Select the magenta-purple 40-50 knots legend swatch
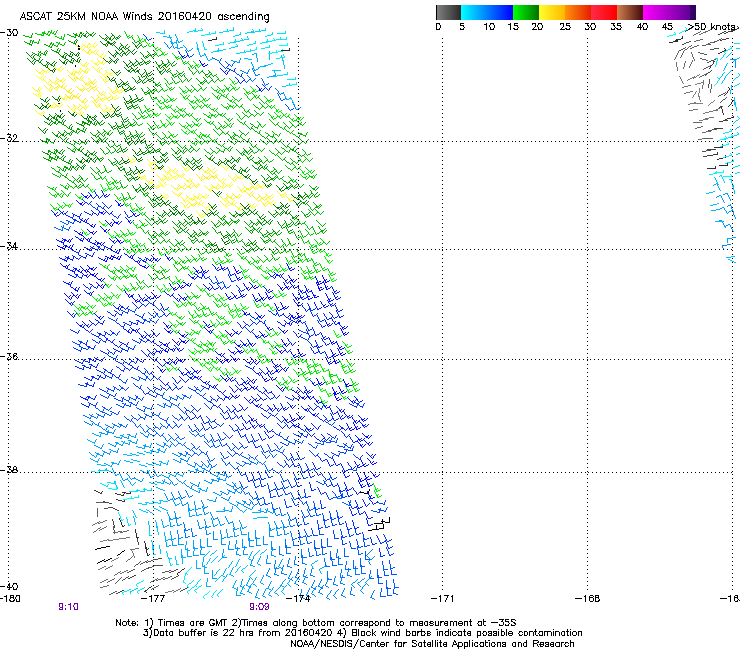This screenshot has width=740, height=650. [x=669, y=12]
